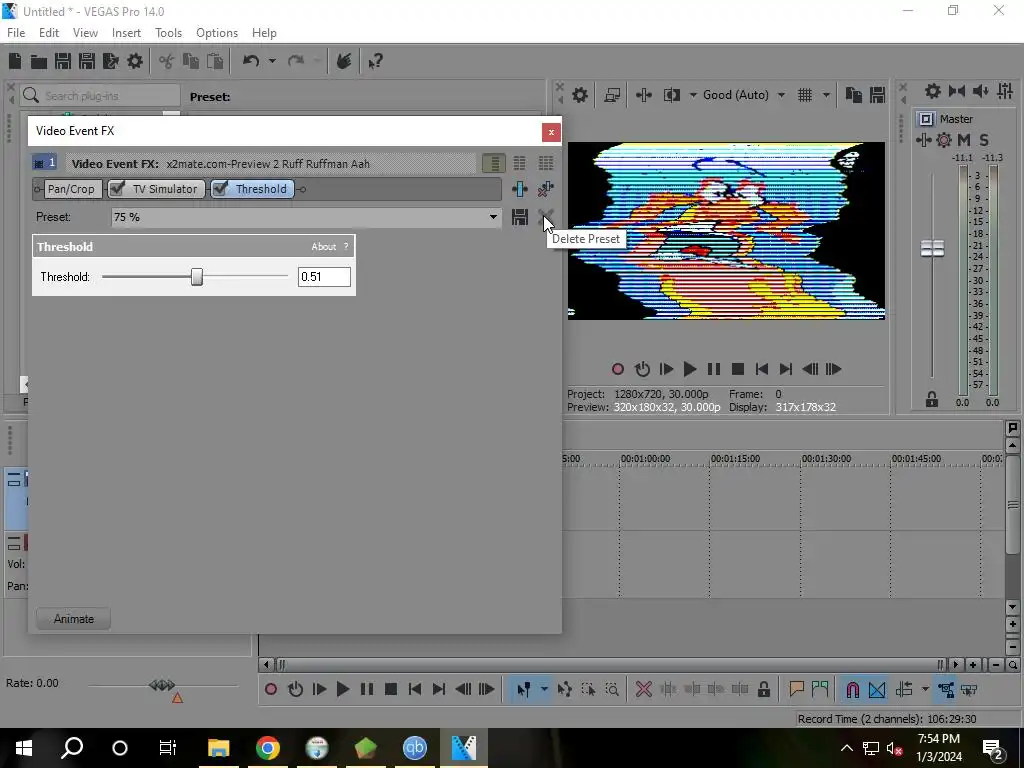This screenshot has width=1024, height=768.
Task: Toggle the Lock Event padlock icon
Action: pos(763,689)
